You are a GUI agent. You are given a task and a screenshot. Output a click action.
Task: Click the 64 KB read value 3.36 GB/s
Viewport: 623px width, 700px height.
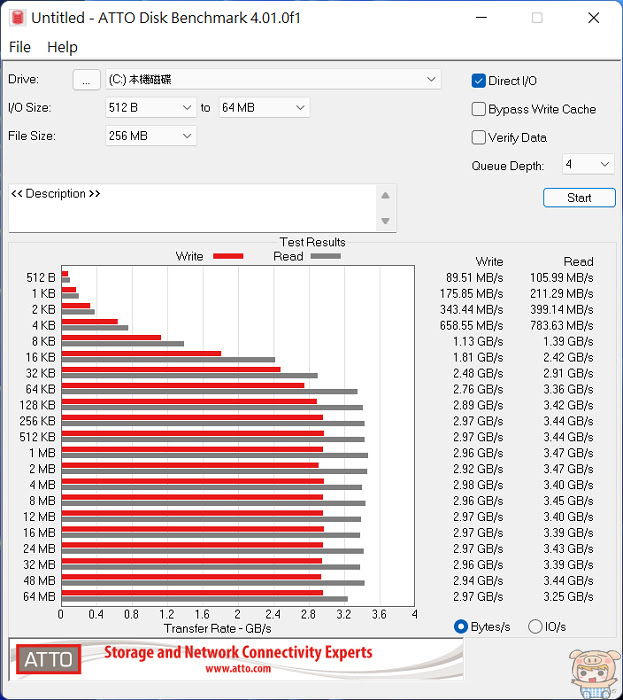(x=568, y=389)
